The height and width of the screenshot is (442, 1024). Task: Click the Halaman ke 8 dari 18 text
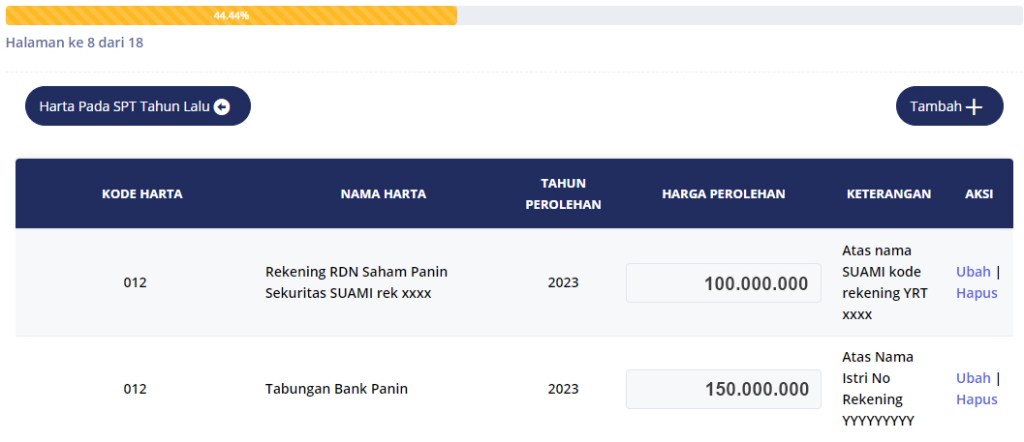click(x=75, y=43)
